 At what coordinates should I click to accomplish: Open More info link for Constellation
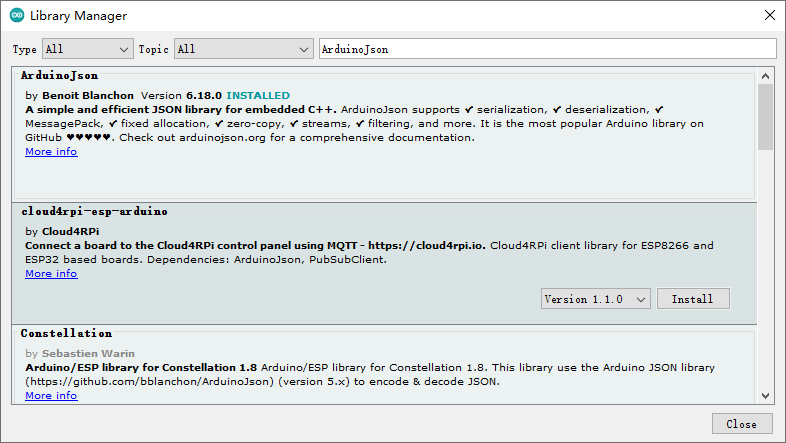tap(51, 395)
